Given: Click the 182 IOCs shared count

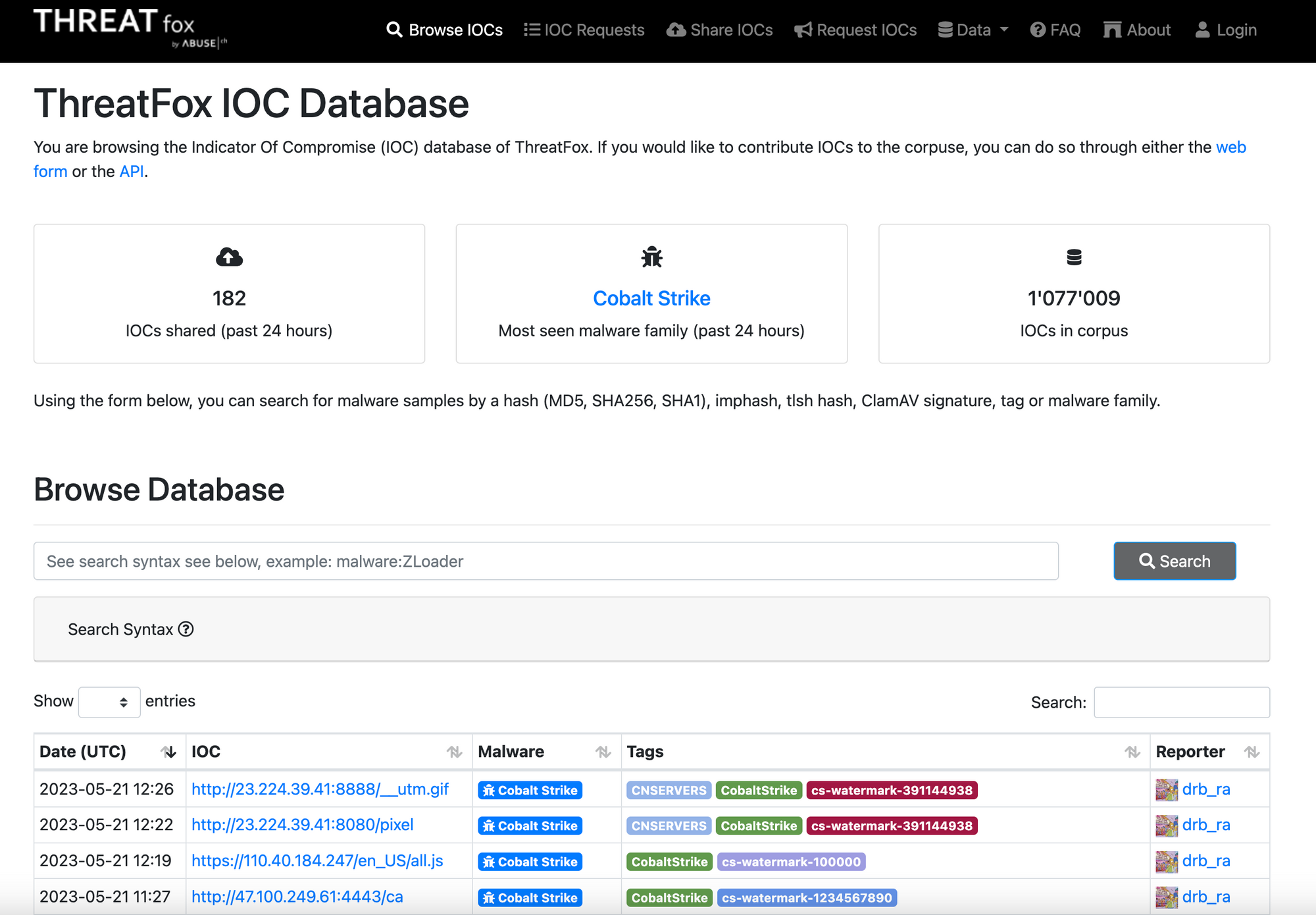Looking at the screenshot, I should point(229,298).
